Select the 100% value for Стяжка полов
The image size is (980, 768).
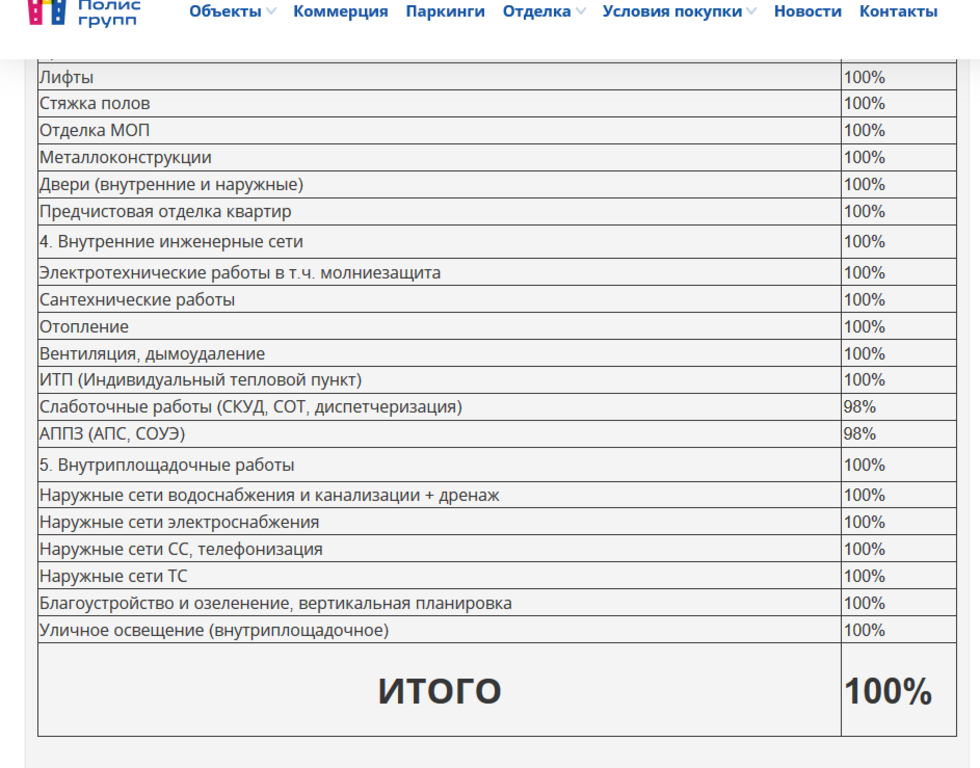point(864,104)
